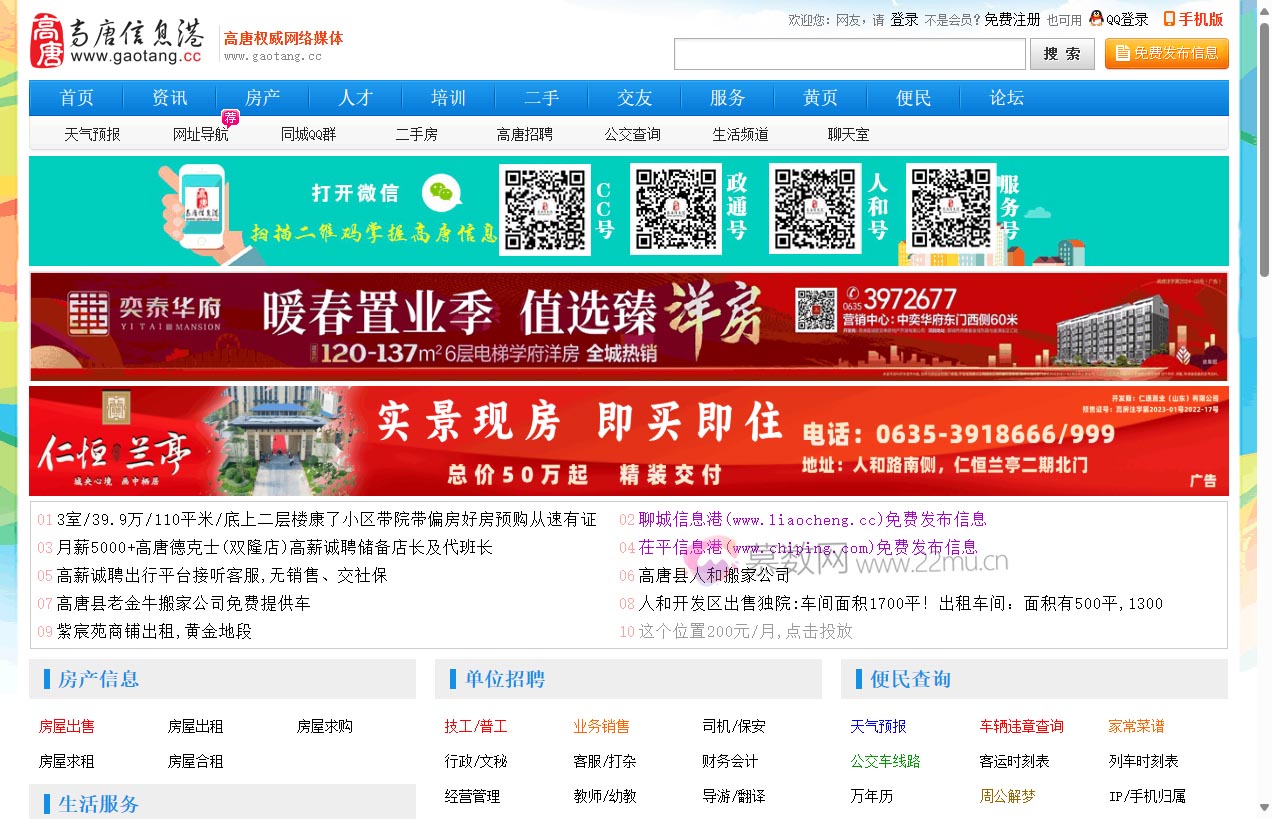
Task: Click the 政通号 QR code
Action: pos(674,209)
